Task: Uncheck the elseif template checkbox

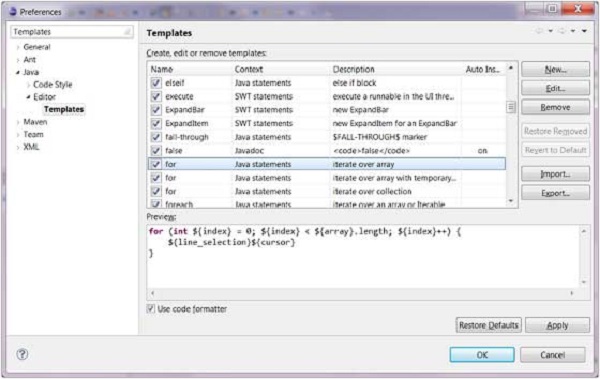Action: (x=156, y=83)
